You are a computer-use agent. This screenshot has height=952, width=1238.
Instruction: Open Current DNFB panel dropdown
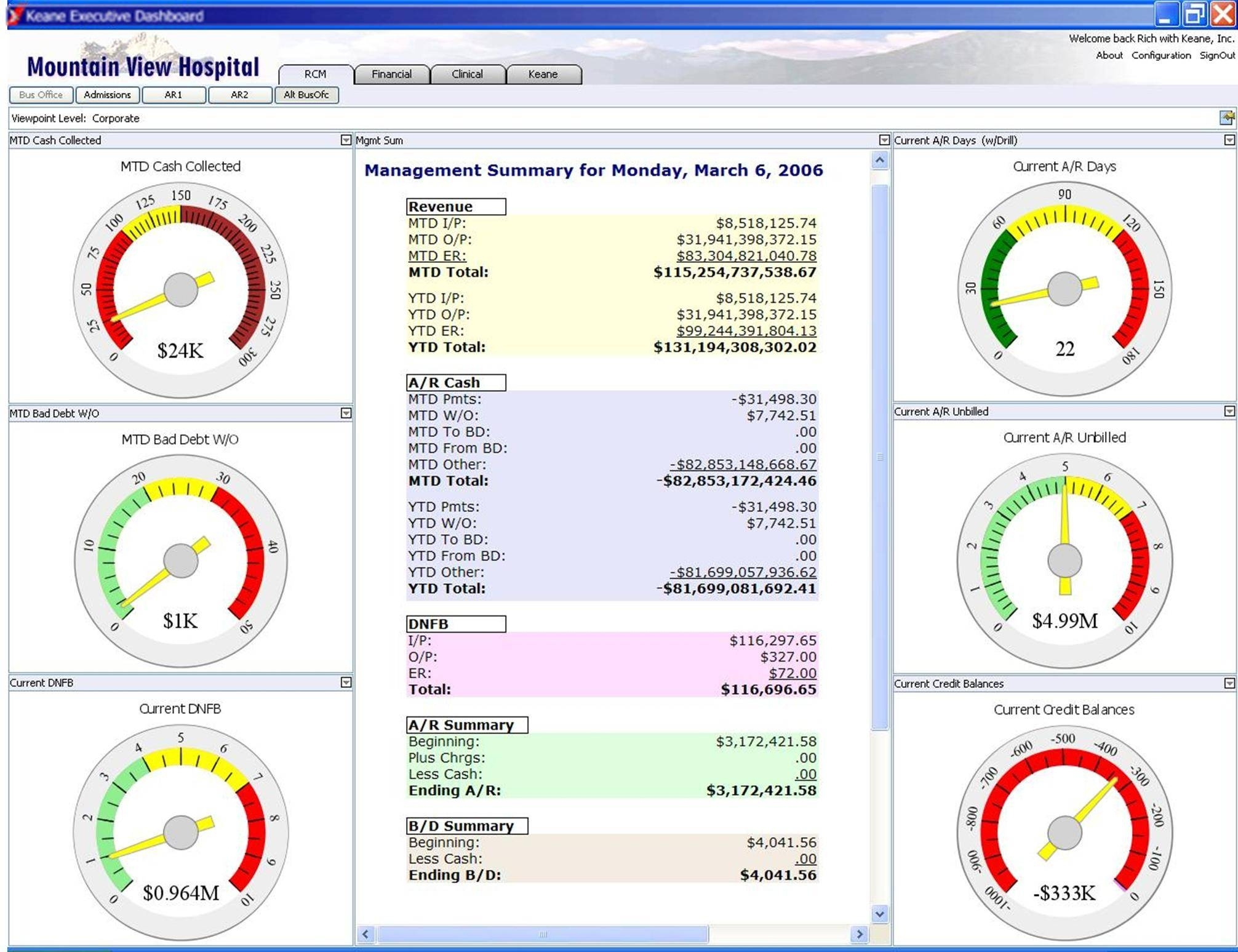point(346,682)
